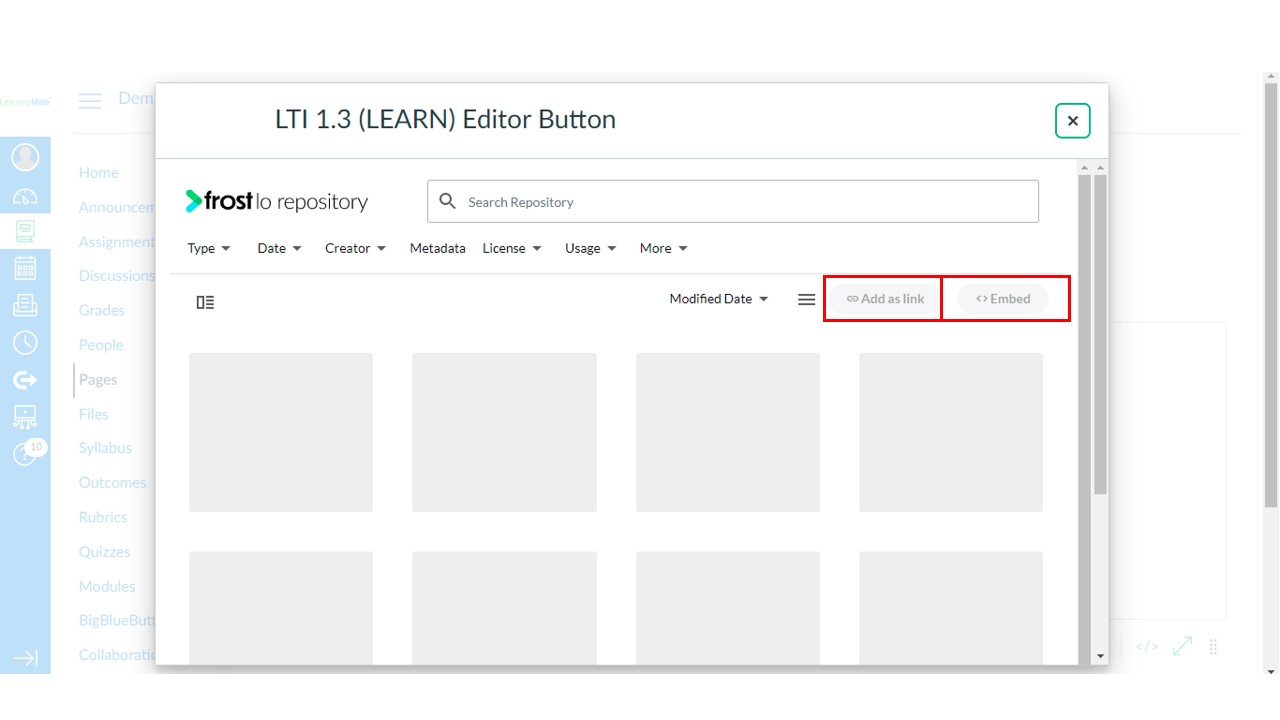The height and width of the screenshot is (720, 1280).
Task: Open the Inbox icon in sidebar
Action: pyautogui.click(x=25, y=305)
